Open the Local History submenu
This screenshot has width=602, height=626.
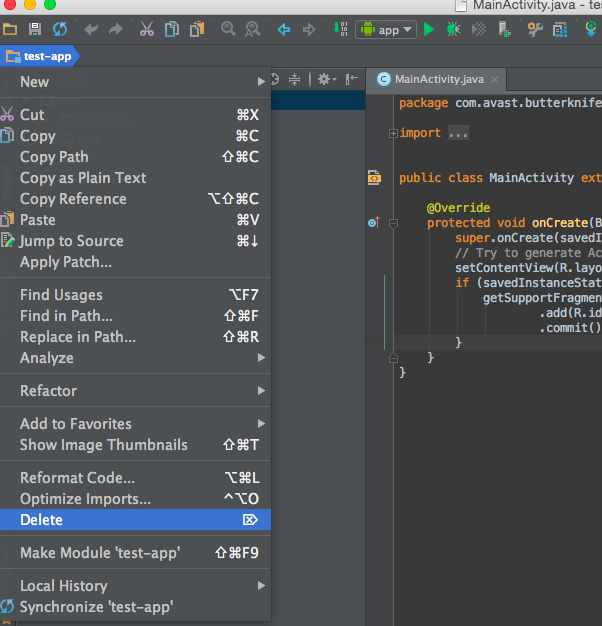coord(135,586)
